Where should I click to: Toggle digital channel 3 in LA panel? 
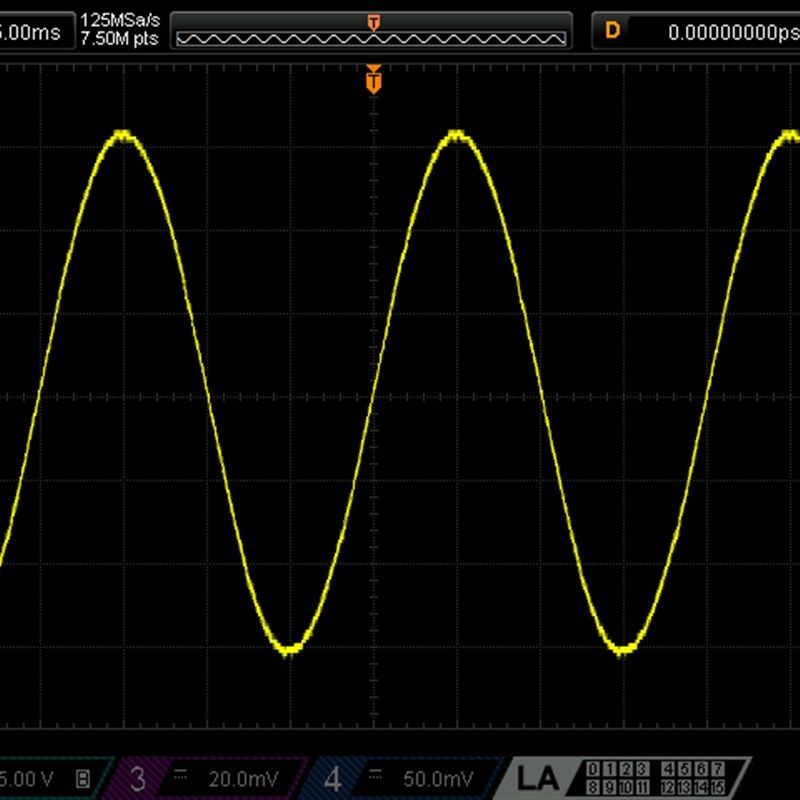pos(643,768)
